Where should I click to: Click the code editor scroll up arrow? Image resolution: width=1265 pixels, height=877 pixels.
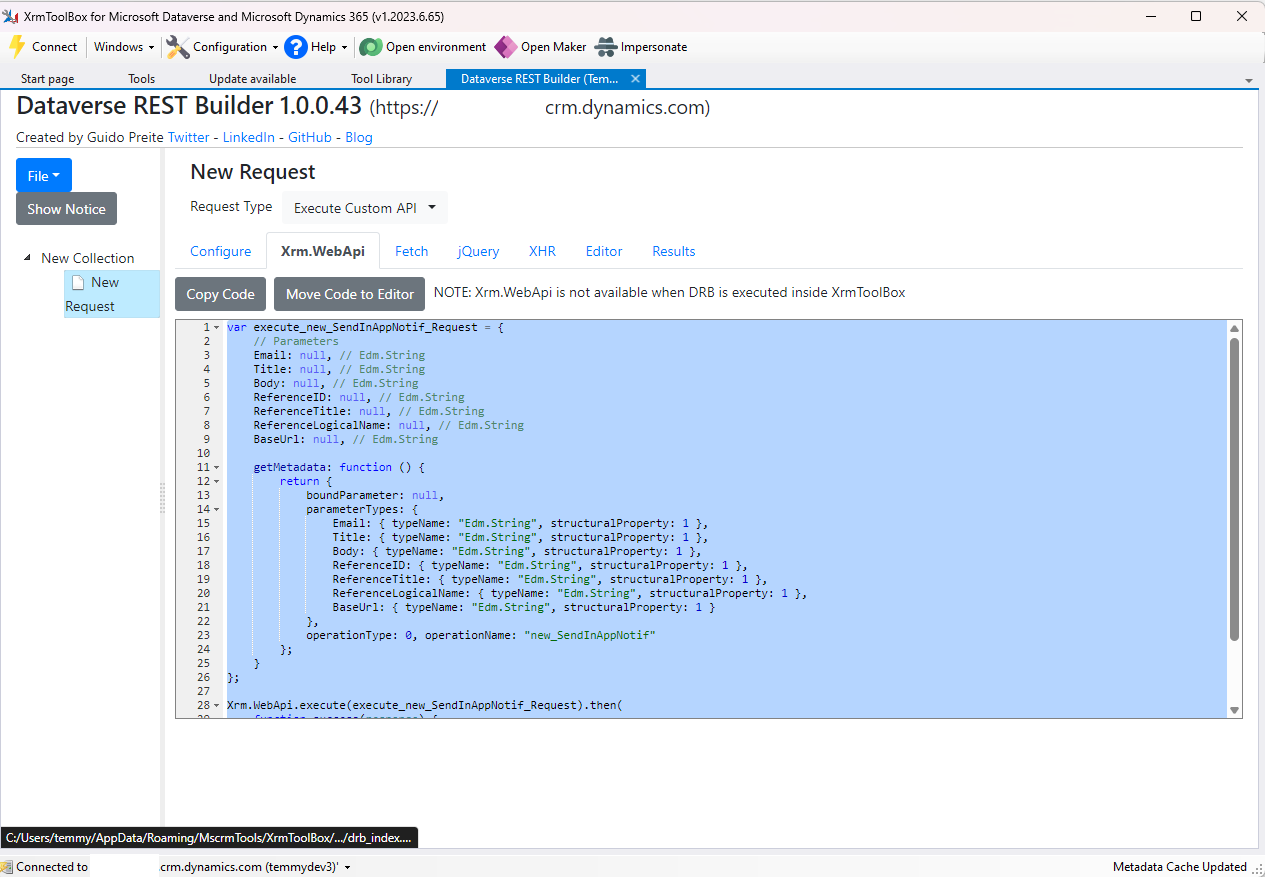coord(1234,329)
